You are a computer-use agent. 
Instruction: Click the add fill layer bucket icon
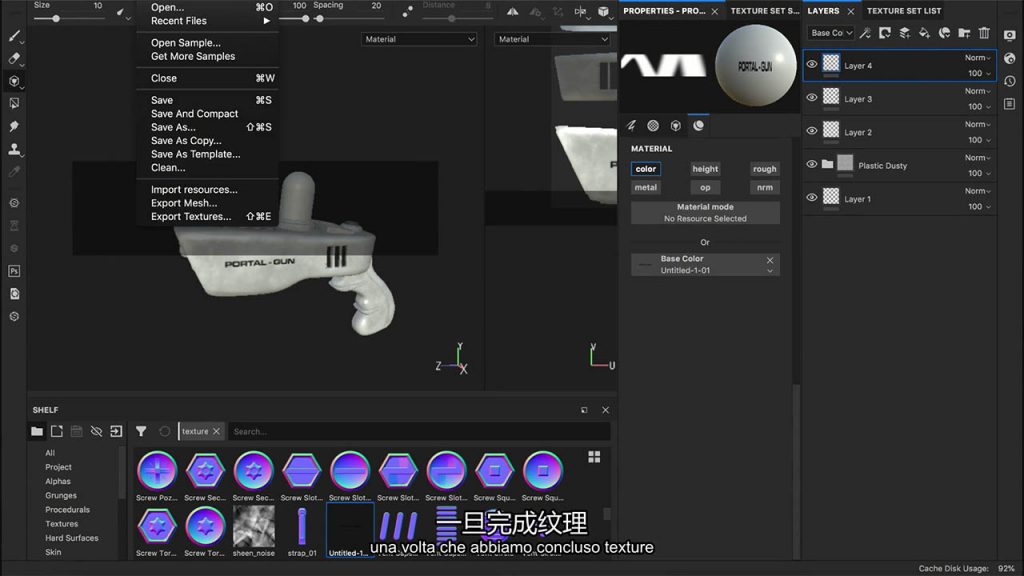924,33
